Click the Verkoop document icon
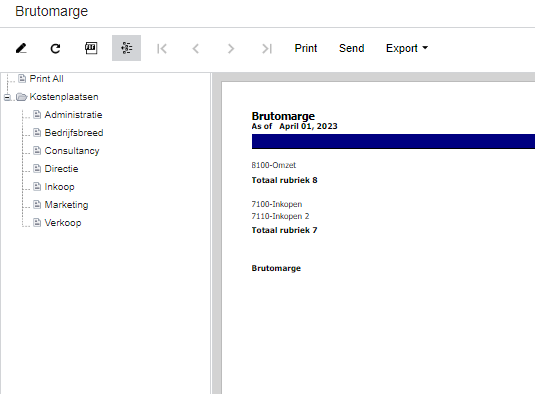The width and height of the screenshot is (535, 394). [37, 222]
